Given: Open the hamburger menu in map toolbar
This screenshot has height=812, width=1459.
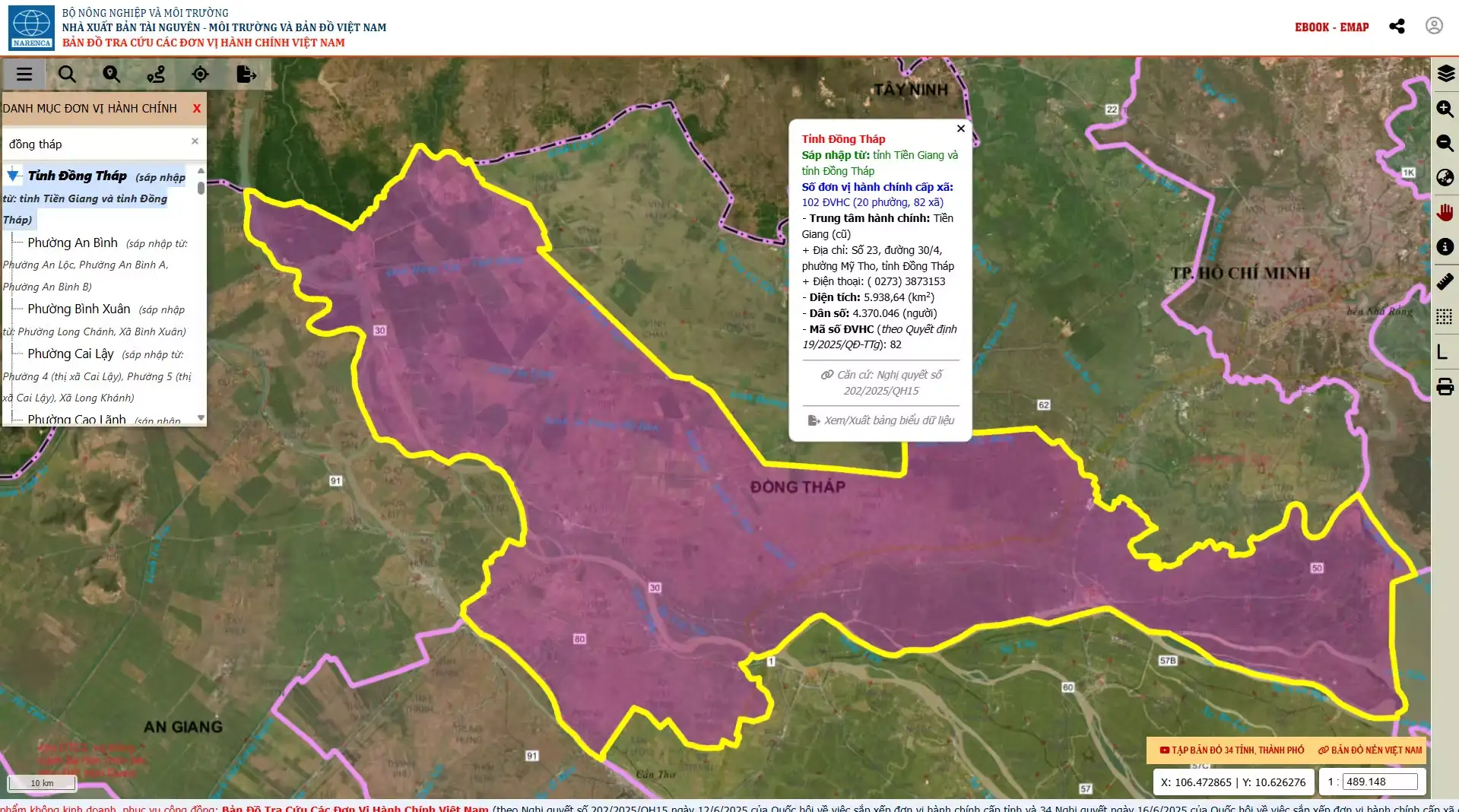Looking at the screenshot, I should click(x=24, y=75).
